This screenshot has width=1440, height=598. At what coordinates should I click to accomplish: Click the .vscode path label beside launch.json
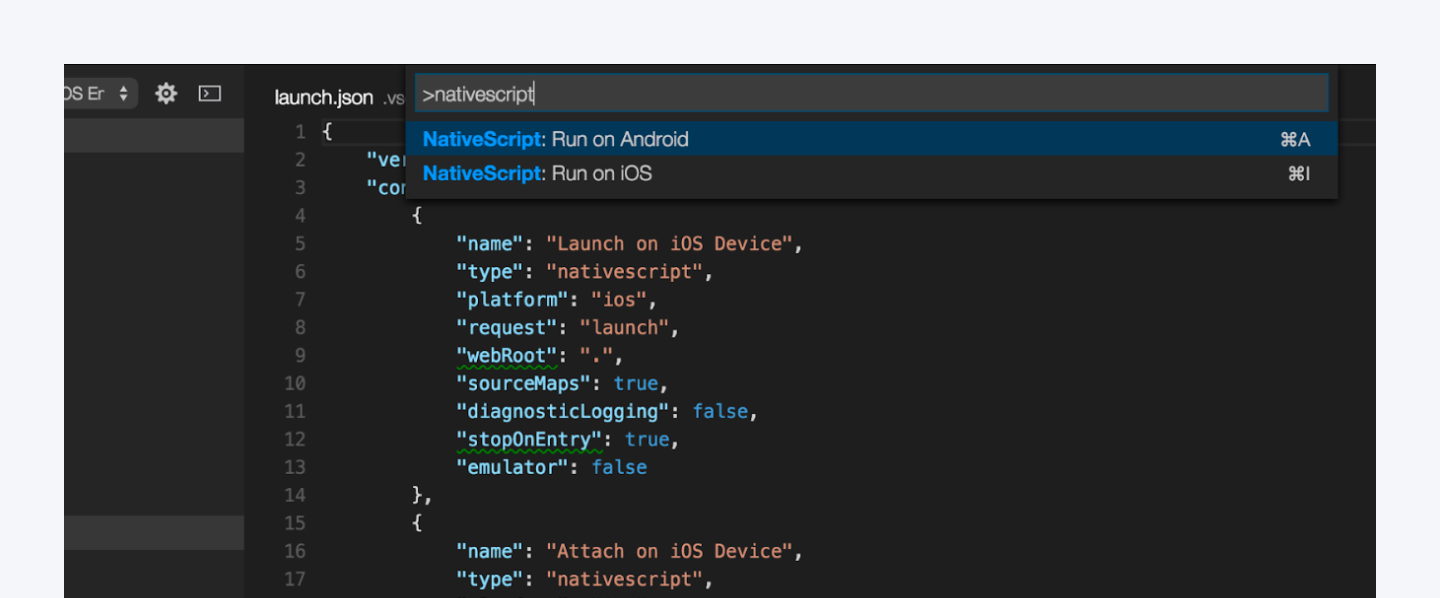(x=394, y=98)
